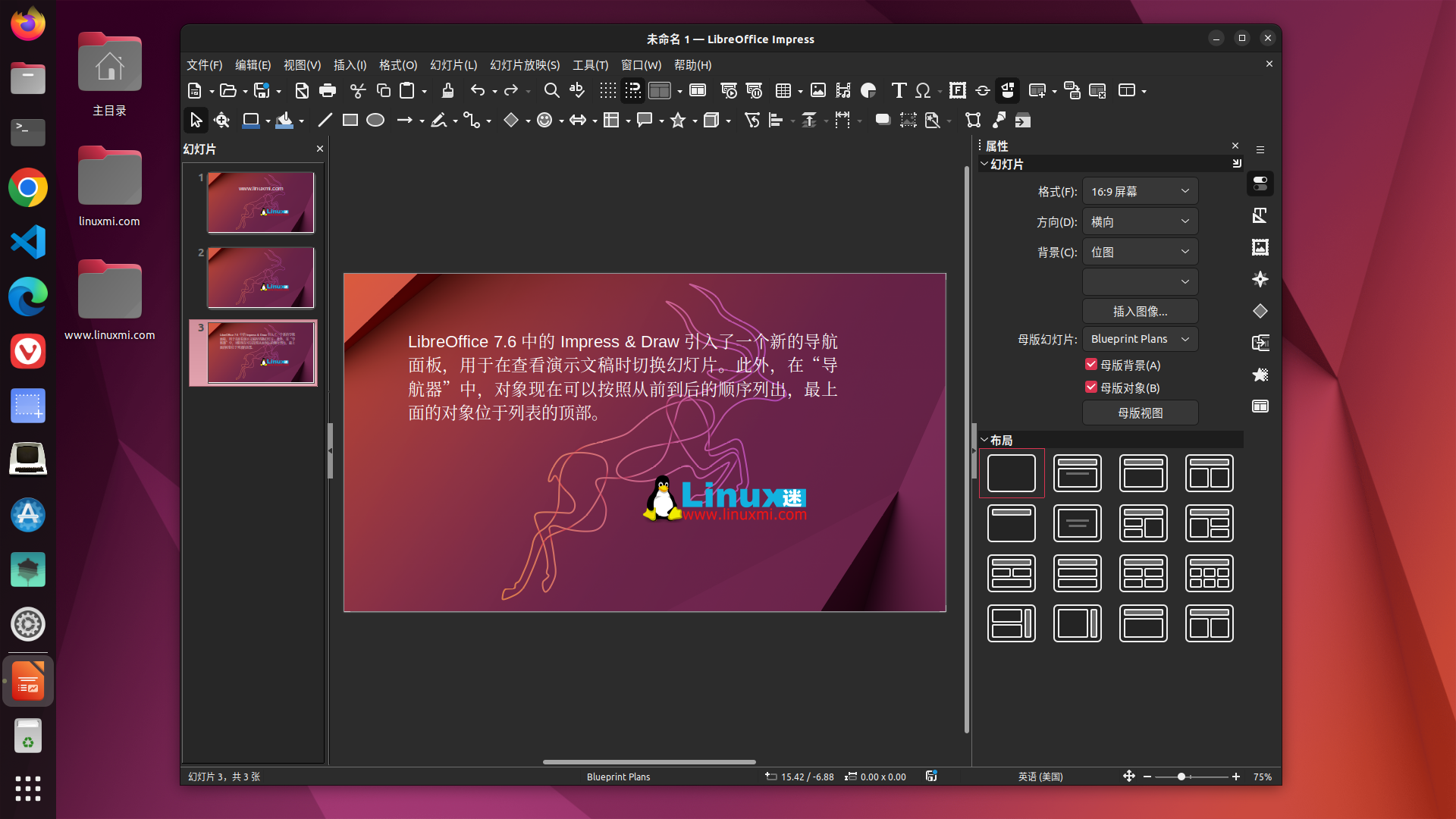Select slide 1 thumbnail in panel
The height and width of the screenshot is (819, 1456).
(261, 202)
